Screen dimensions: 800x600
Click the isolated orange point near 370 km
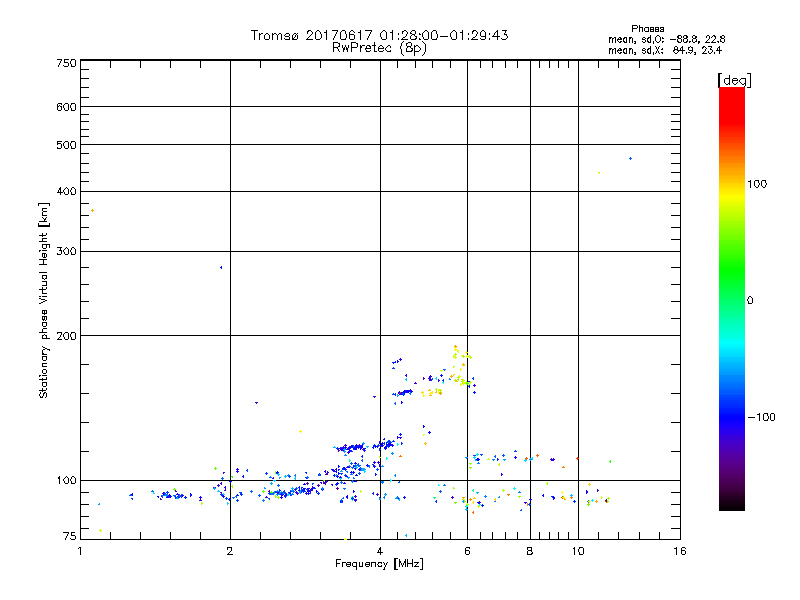click(92, 210)
